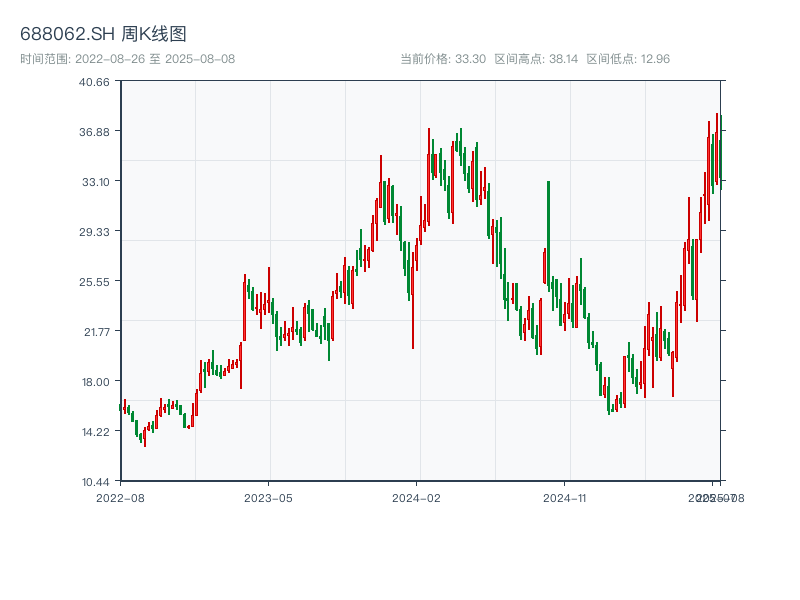
Task: Click y-axis value 10.44
Action: pos(96,482)
